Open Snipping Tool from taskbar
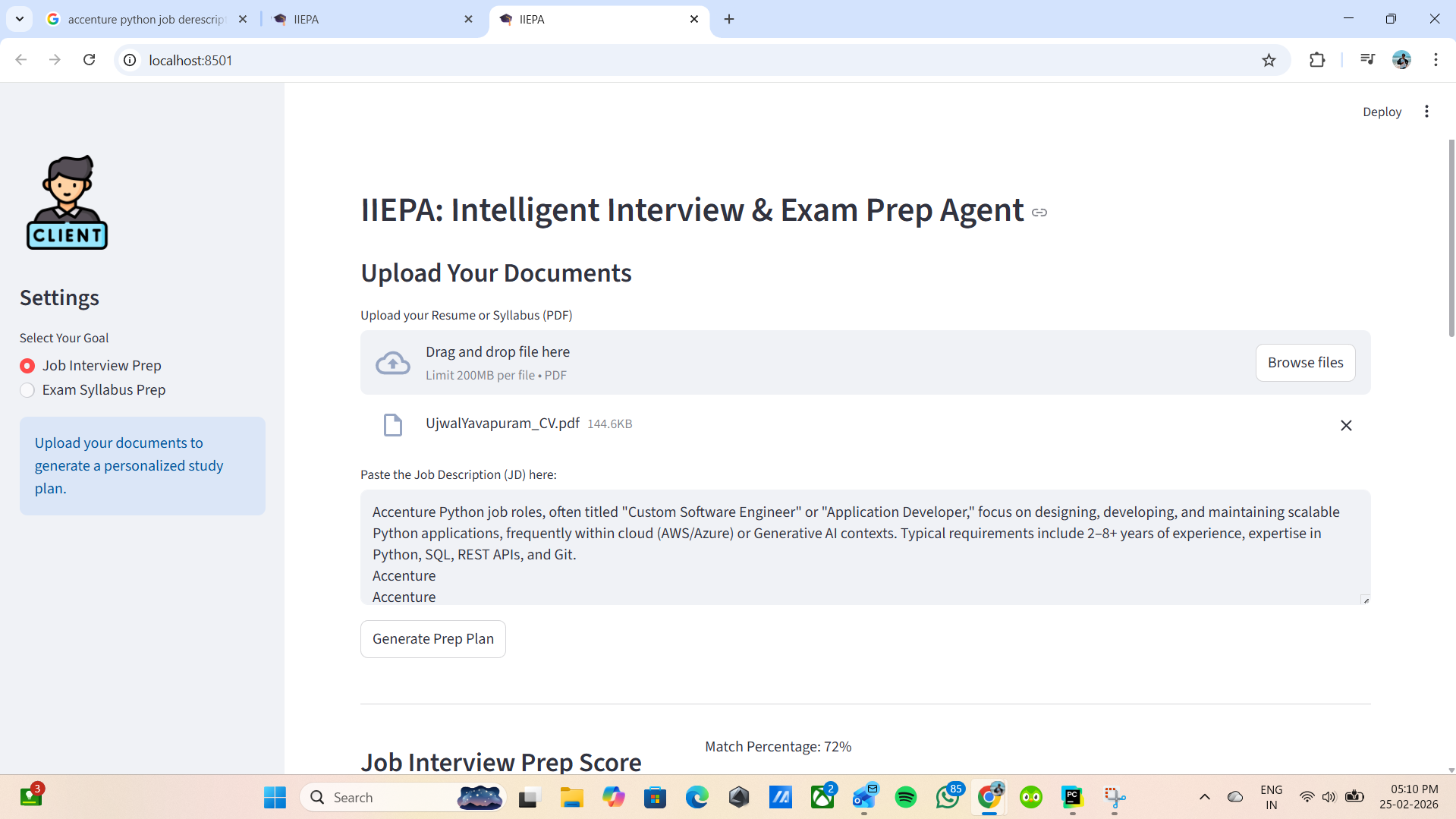Viewport: 1456px width, 819px height. 1115,798
